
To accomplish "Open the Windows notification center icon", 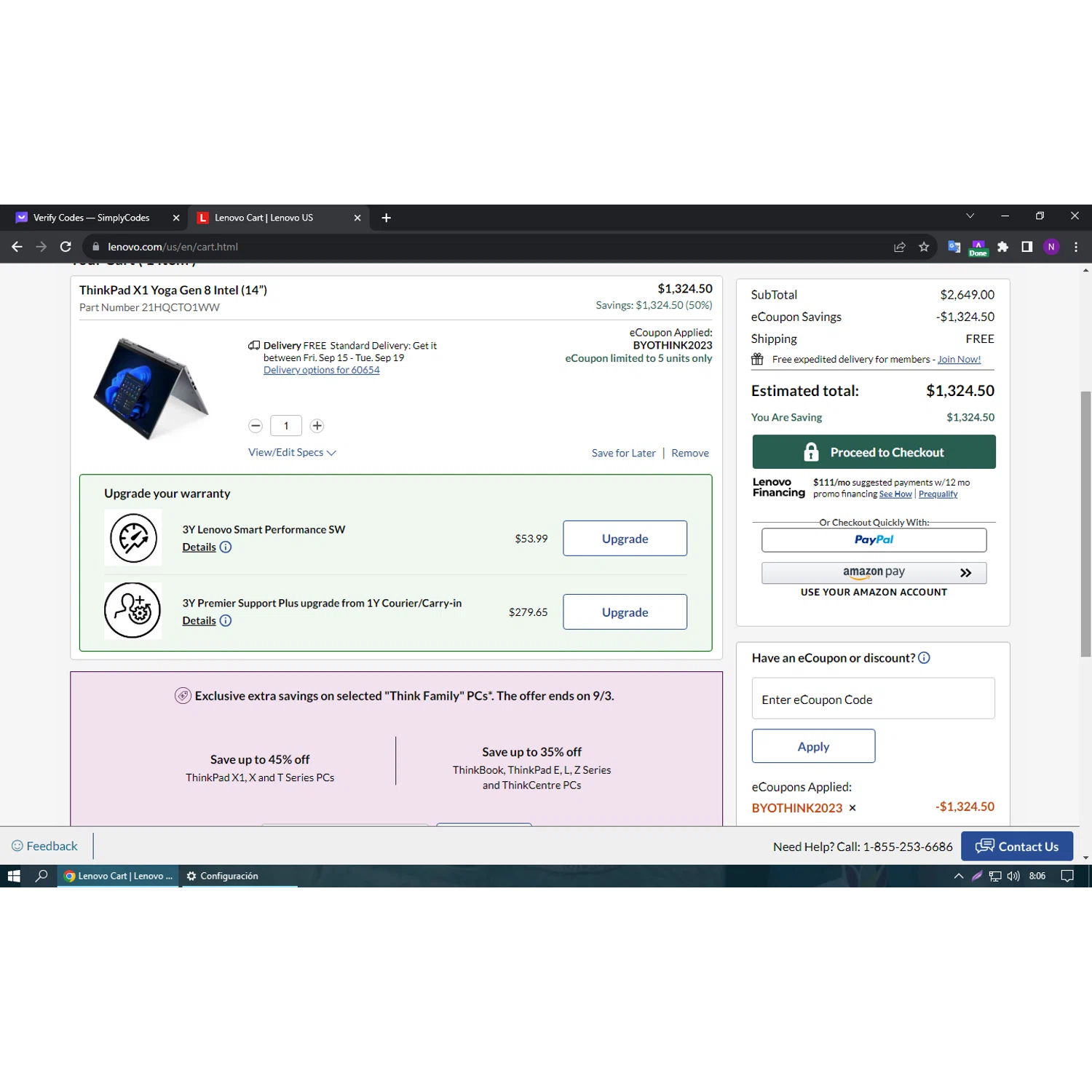I will pos(1067,876).
